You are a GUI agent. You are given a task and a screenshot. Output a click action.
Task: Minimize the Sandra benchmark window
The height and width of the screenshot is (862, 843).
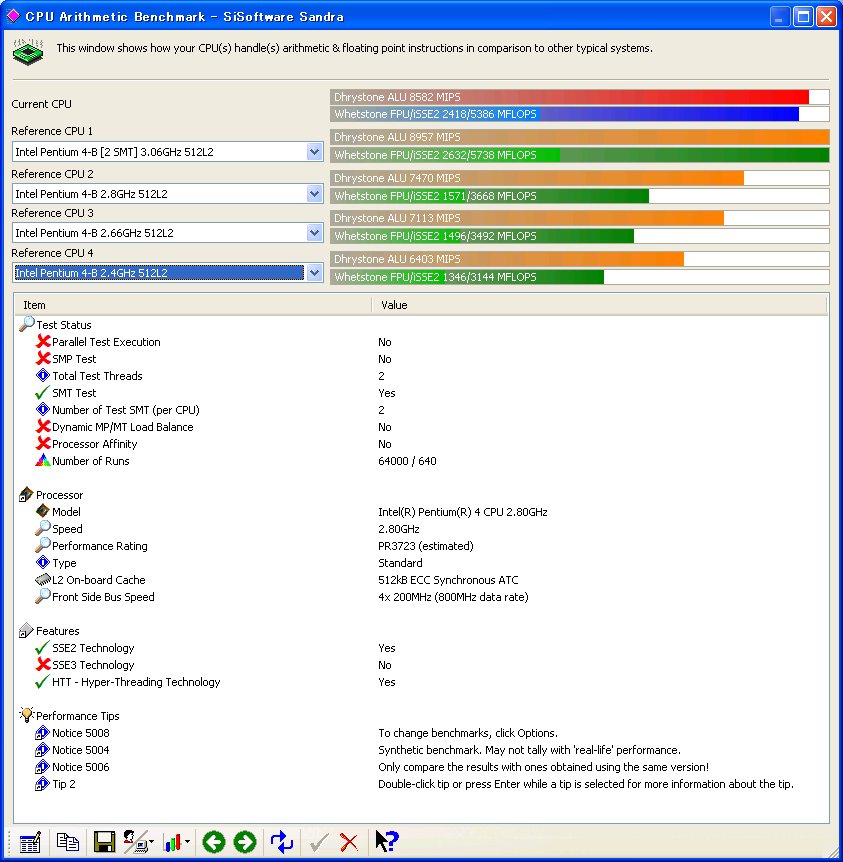(x=779, y=16)
